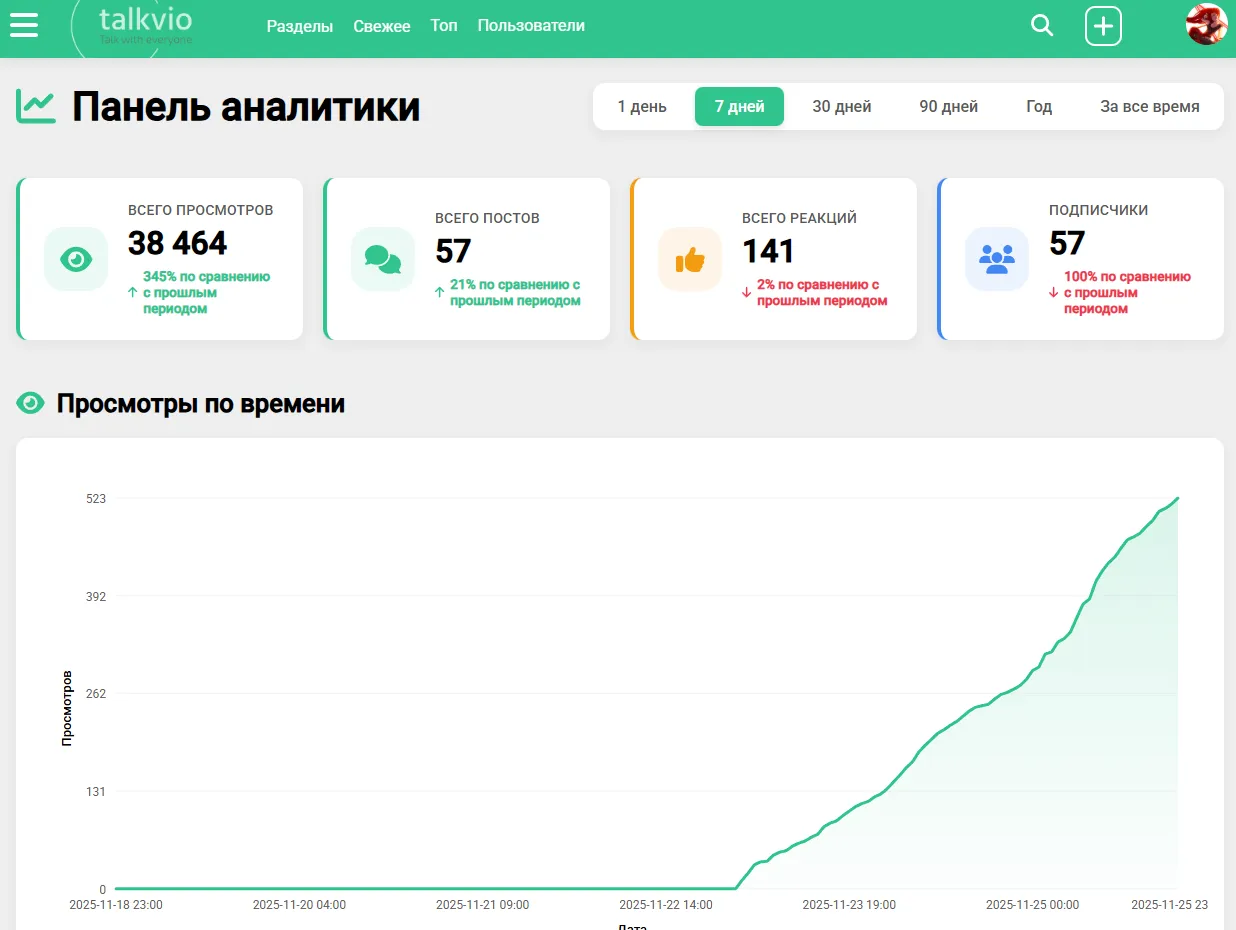Select the 1 день period
1236x930 pixels.
click(x=642, y=107)
